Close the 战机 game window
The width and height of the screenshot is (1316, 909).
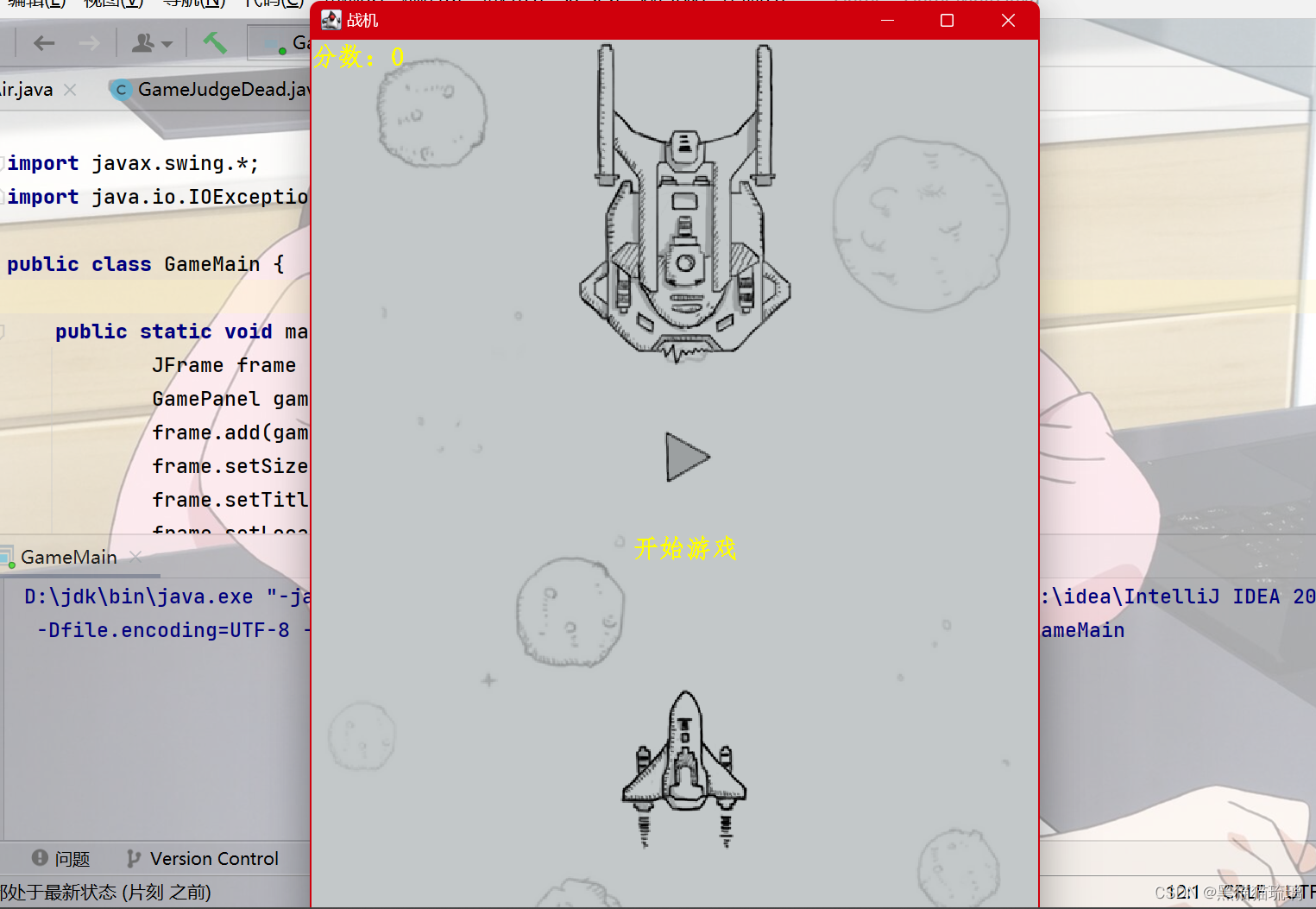[1008, 20]
